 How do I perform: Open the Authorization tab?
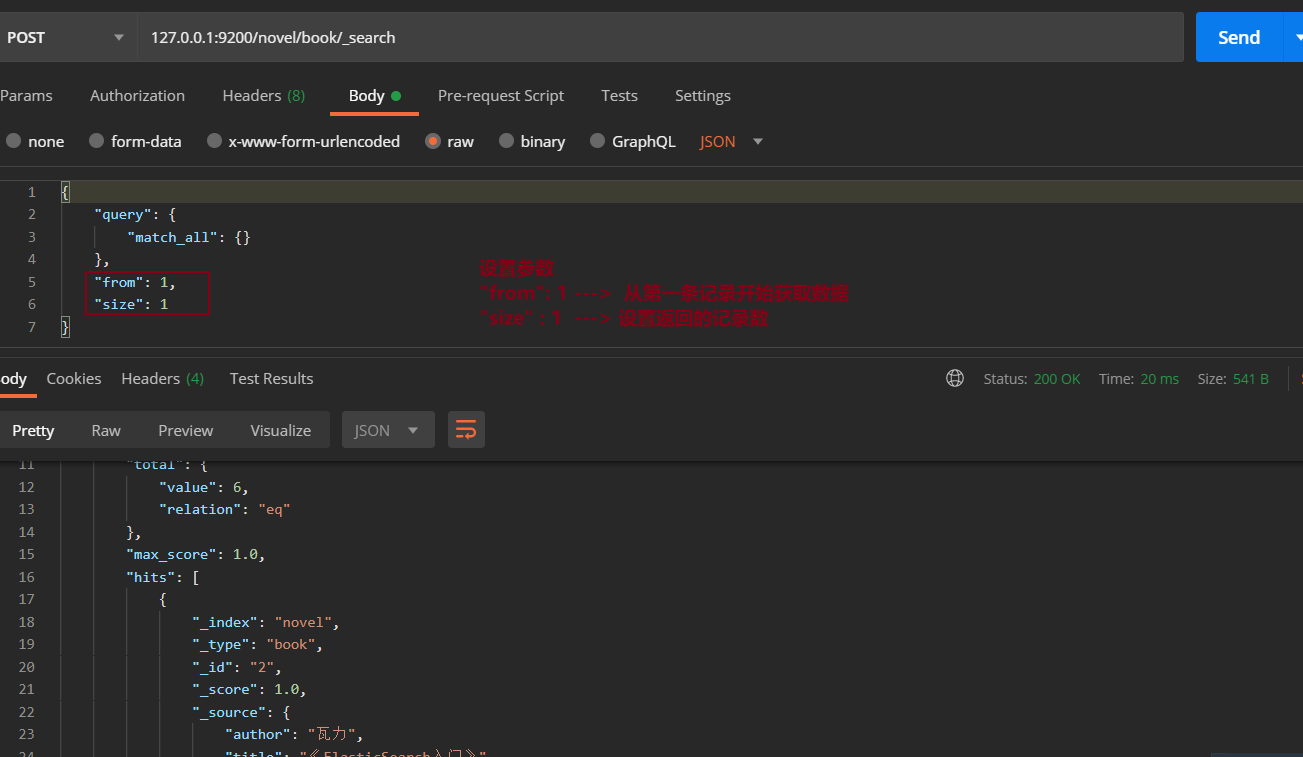(137, 95)
